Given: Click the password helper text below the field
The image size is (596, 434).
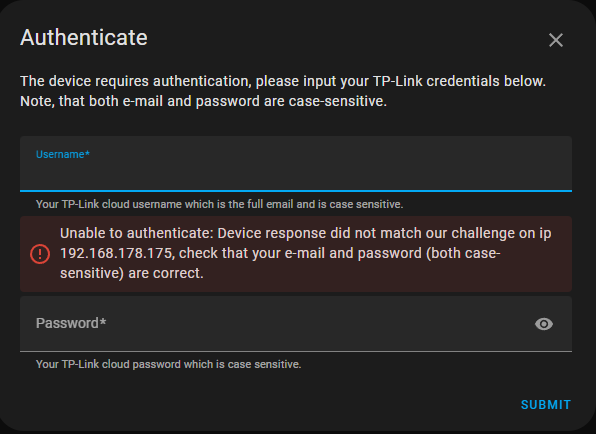Looking at the screenshot, I should click(x=168, y=364).
